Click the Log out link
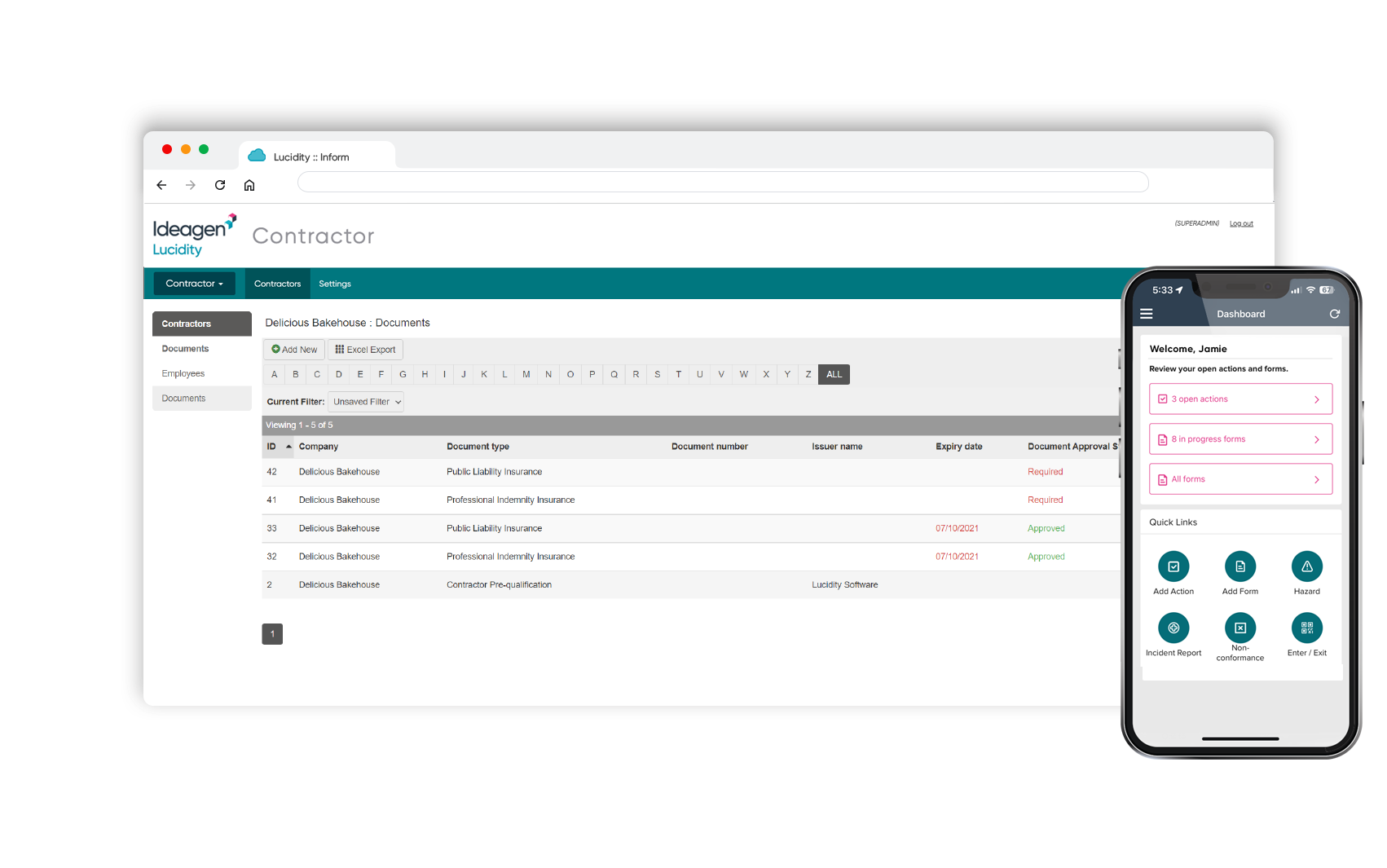1387x868 pixels. (1240, 223)
